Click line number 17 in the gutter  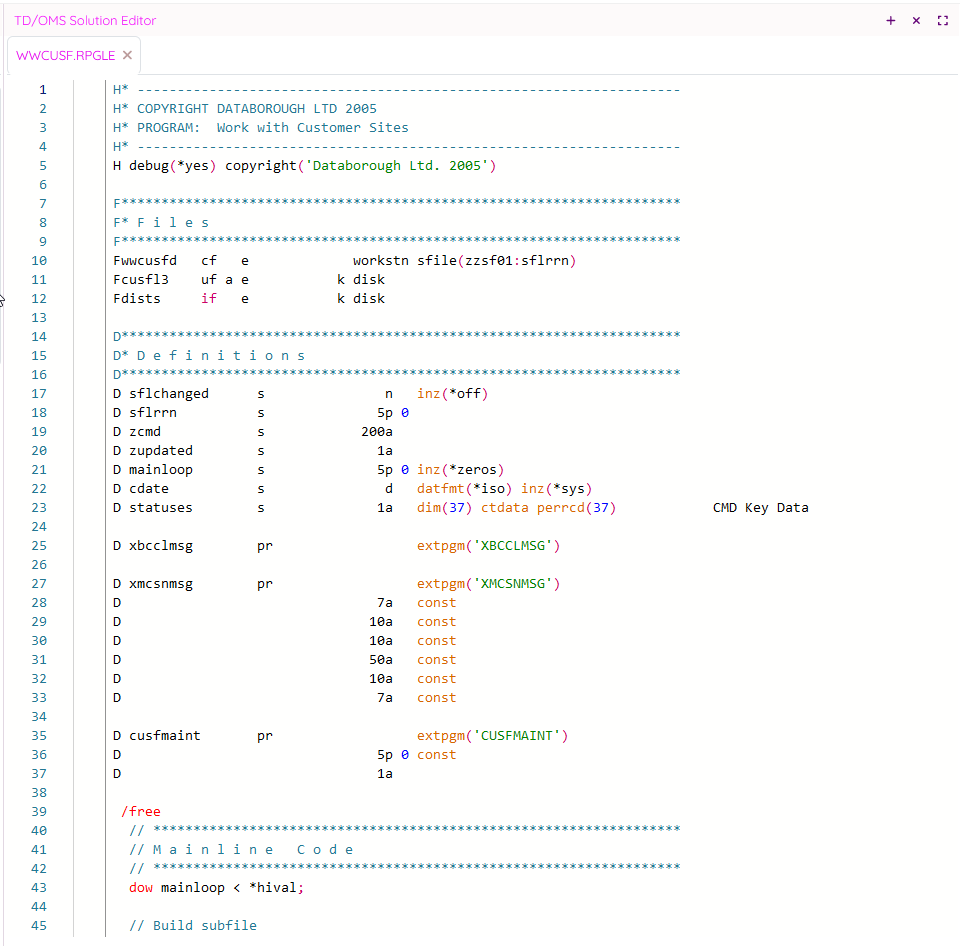tap(39, 393)
